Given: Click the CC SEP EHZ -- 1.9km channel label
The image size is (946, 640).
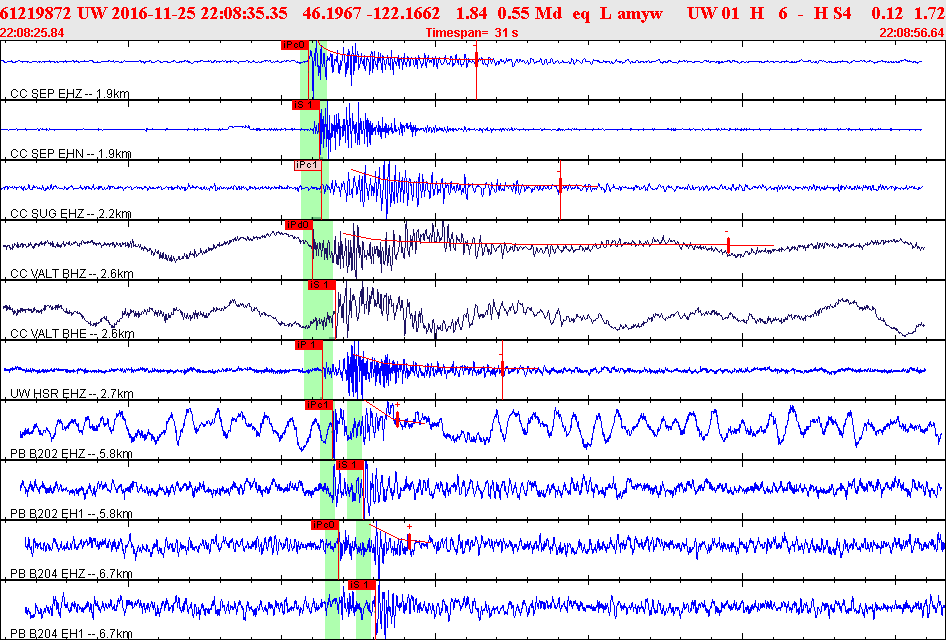Looking at the screenshot, I should pos(69,93).
